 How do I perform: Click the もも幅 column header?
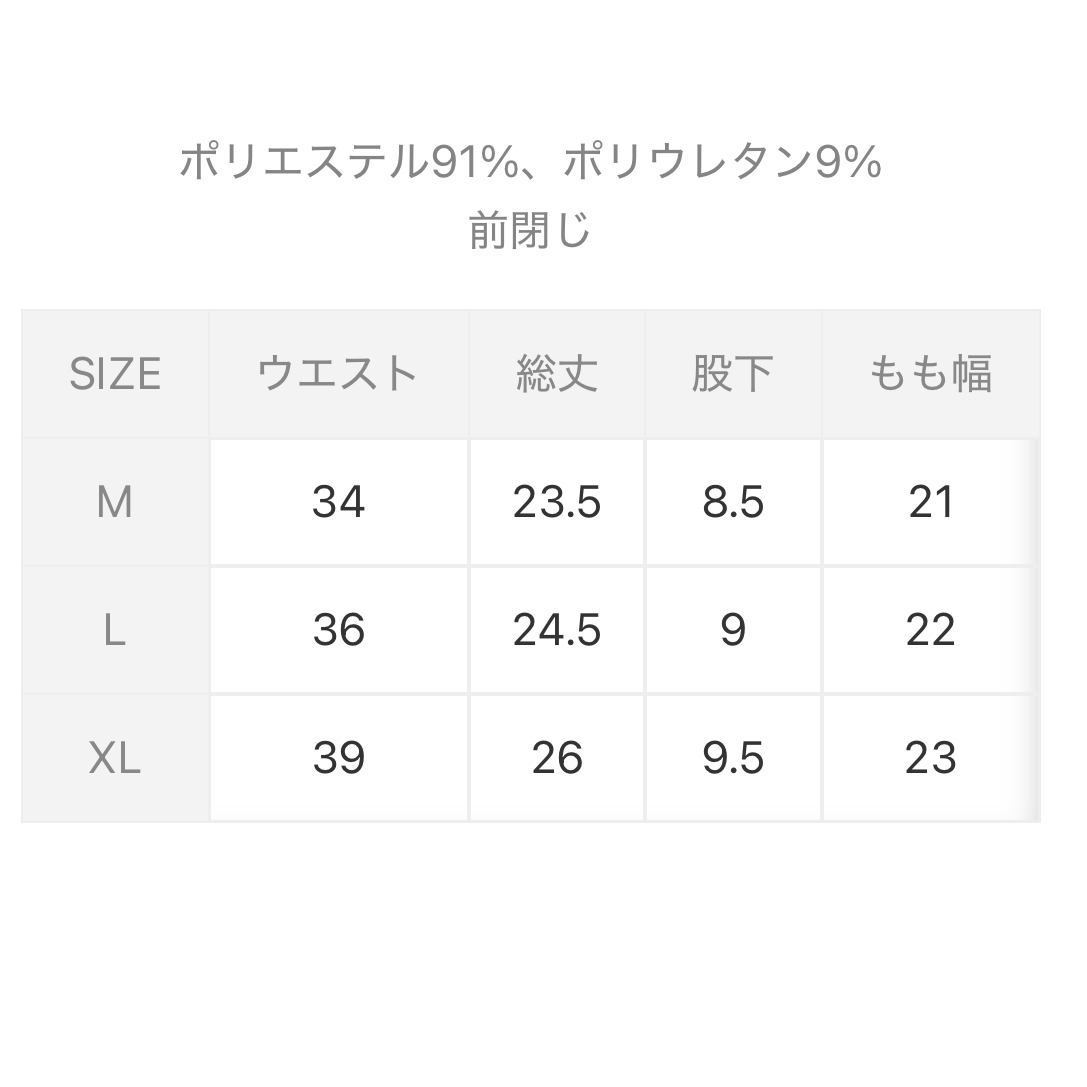pyautogui.click(x=930, y=374)
